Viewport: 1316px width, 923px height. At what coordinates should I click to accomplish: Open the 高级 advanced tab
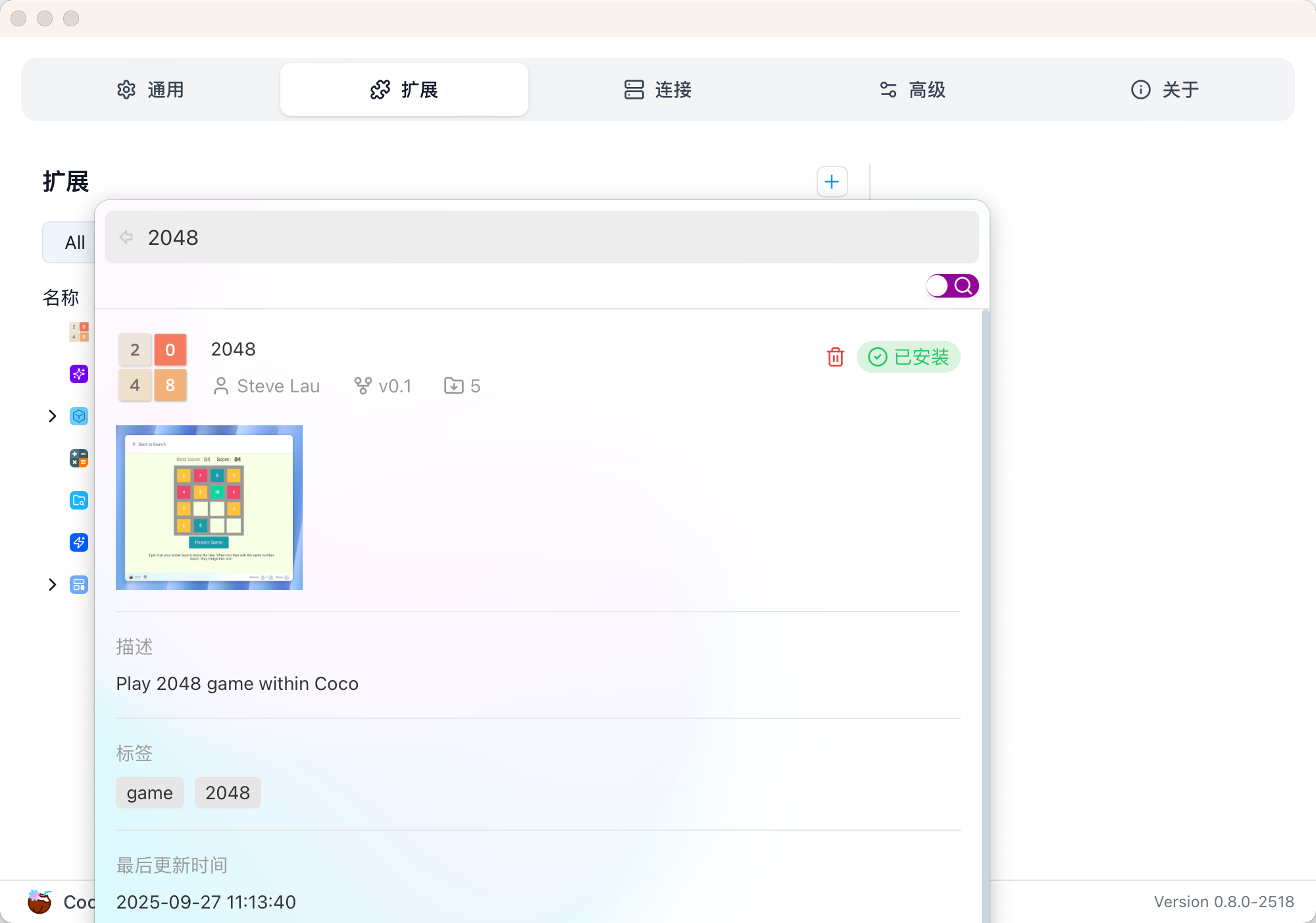[x=913, y=90]
